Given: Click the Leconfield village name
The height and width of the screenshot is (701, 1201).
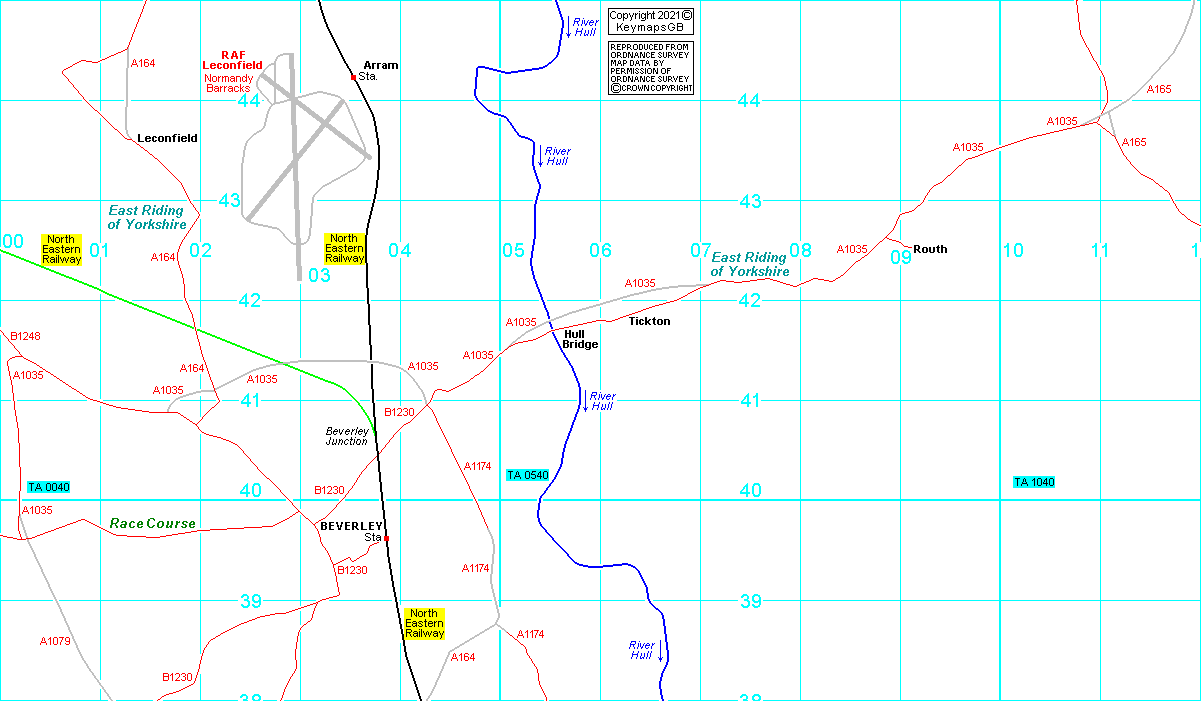Looking at the screenshot, I should tap(167, 138).
